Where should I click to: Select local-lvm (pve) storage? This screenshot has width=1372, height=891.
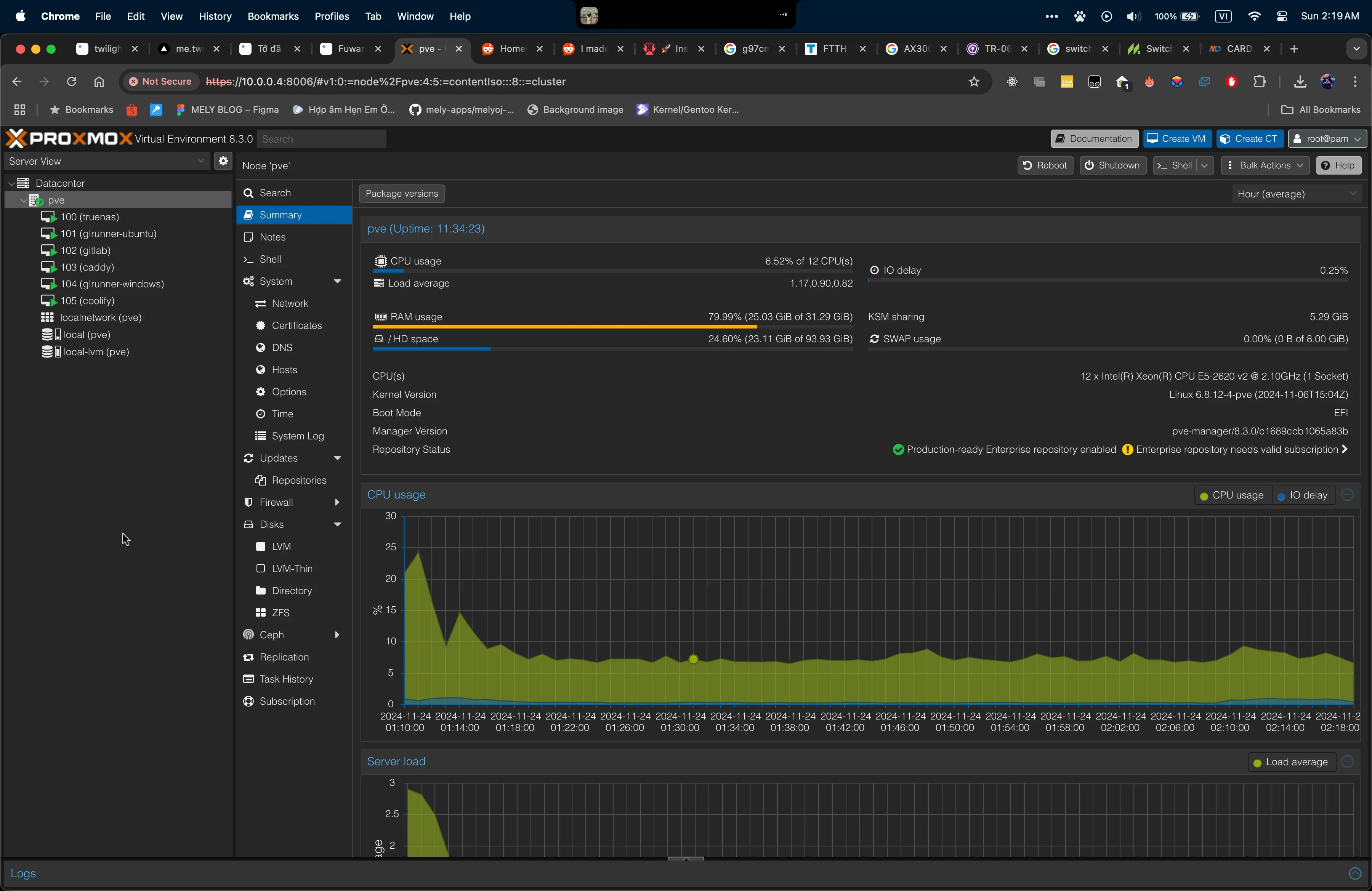pos(96,351)
